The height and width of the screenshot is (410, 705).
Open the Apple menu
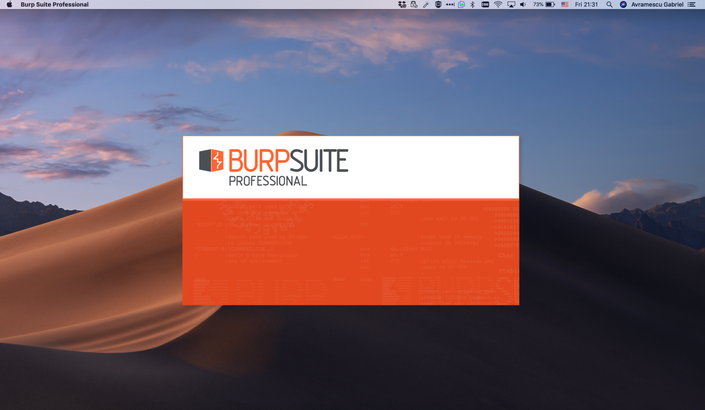pos(9,4)
